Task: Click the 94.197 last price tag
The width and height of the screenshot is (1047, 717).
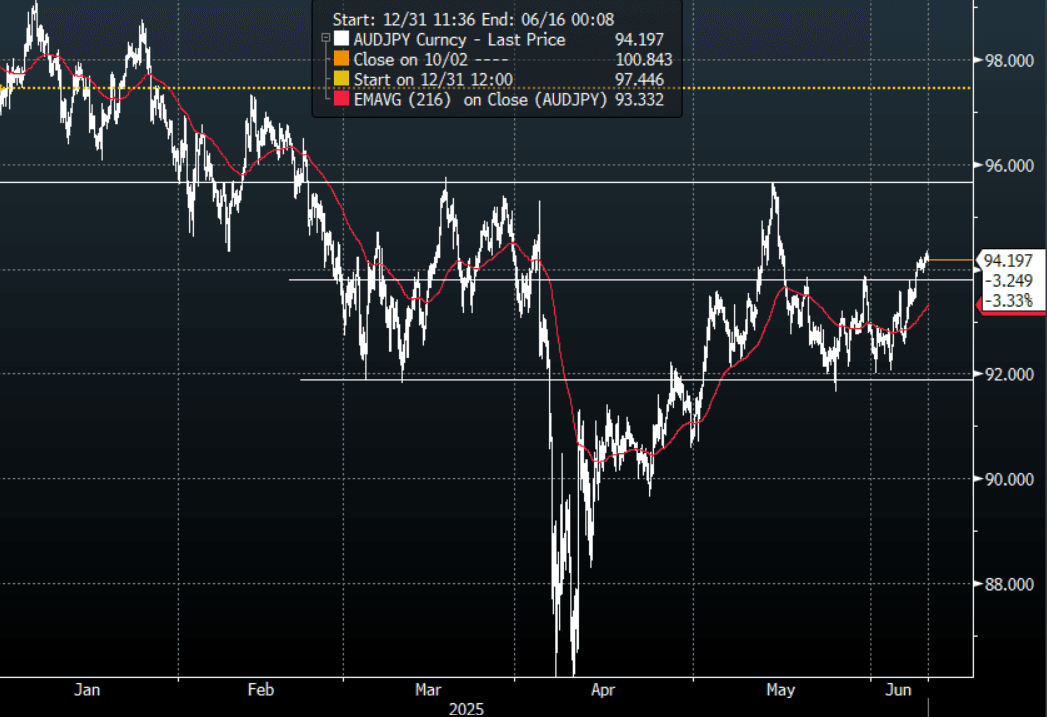Action: click(x=1007, y=261)
